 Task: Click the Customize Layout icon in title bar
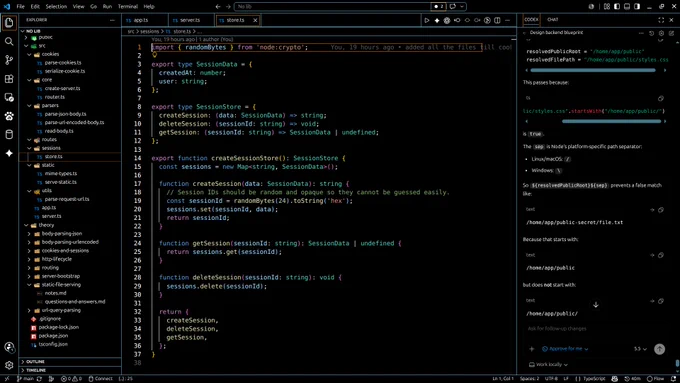coord(607,7)
